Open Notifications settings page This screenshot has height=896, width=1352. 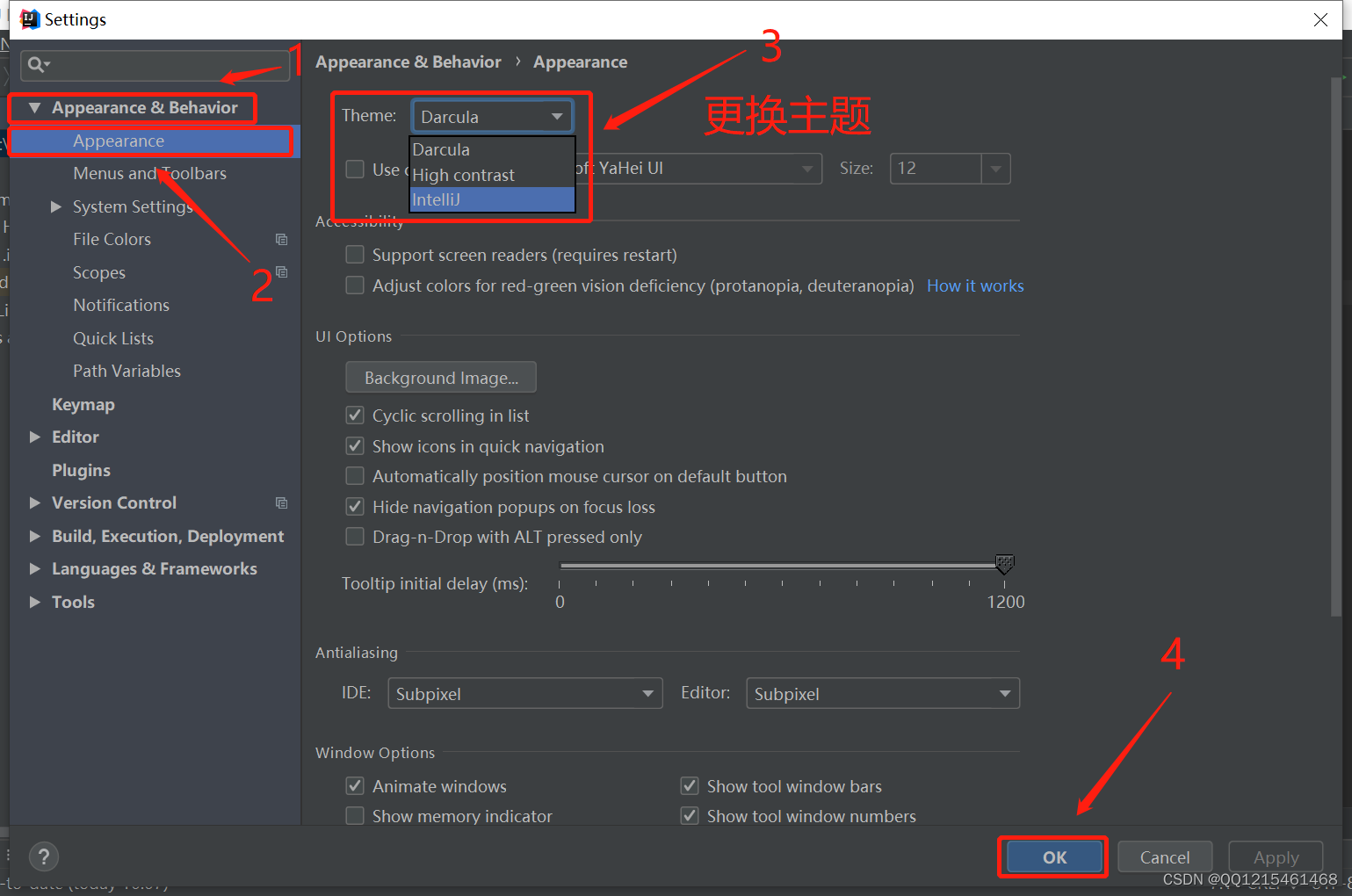coord(121,305)
